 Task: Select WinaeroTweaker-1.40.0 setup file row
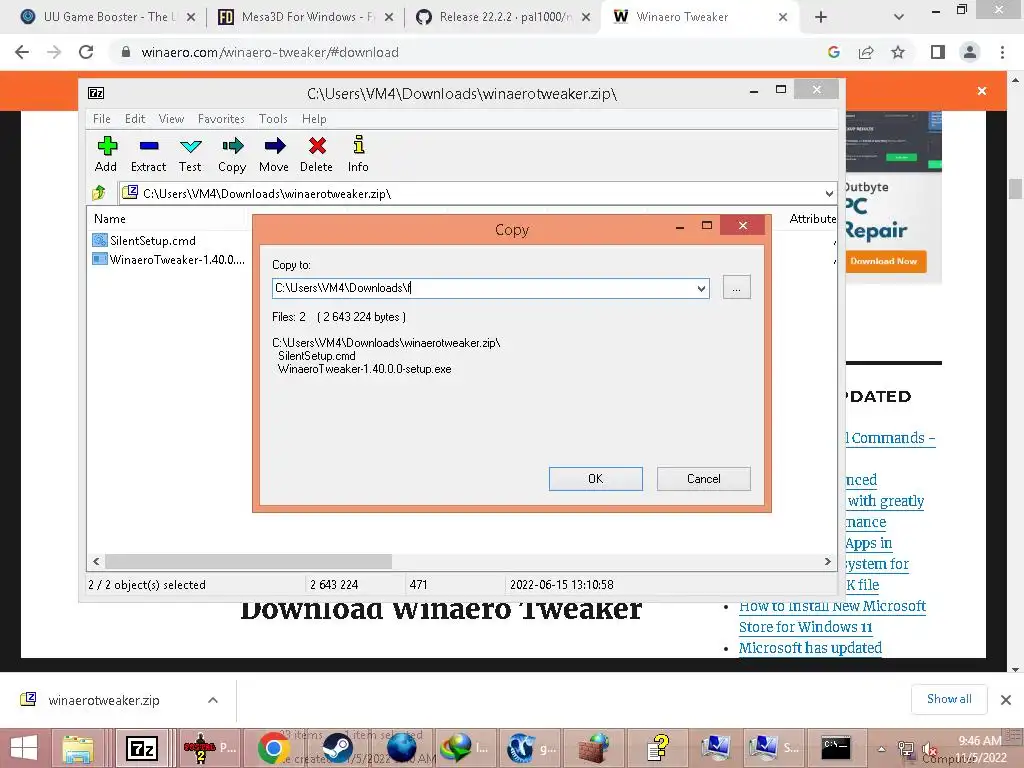(x=168, y=259)
